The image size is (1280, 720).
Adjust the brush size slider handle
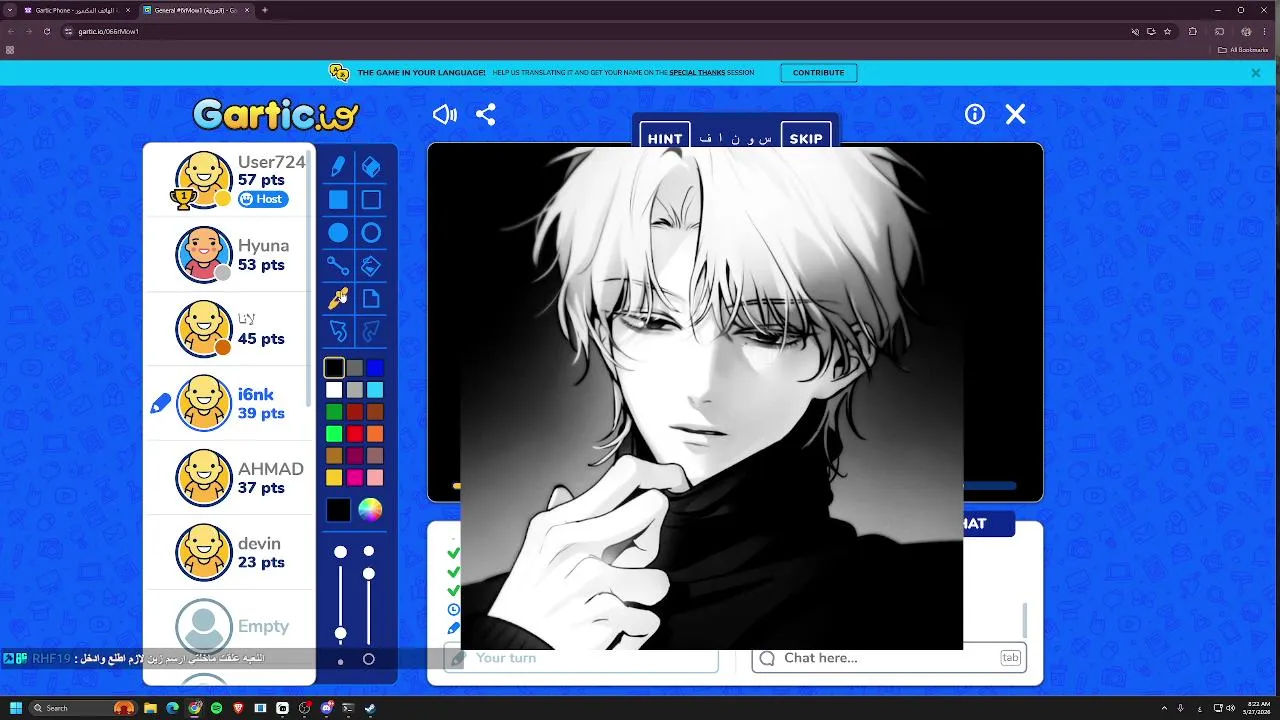(341, 634)
